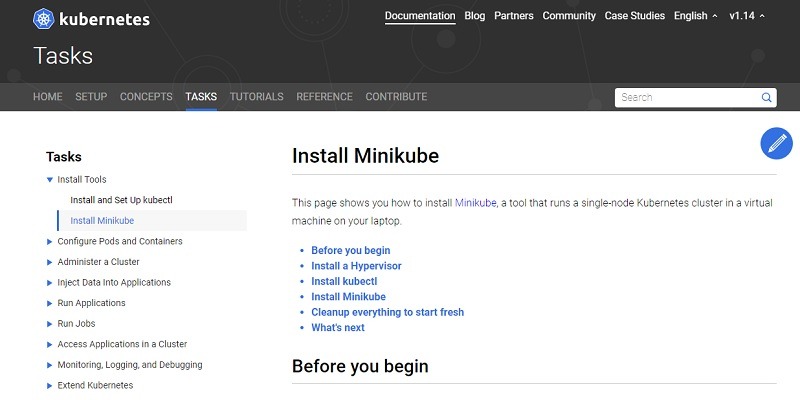Jump to Install kubectl contents link
Viewport: 800px width, 400px height.
coord(344,281)
